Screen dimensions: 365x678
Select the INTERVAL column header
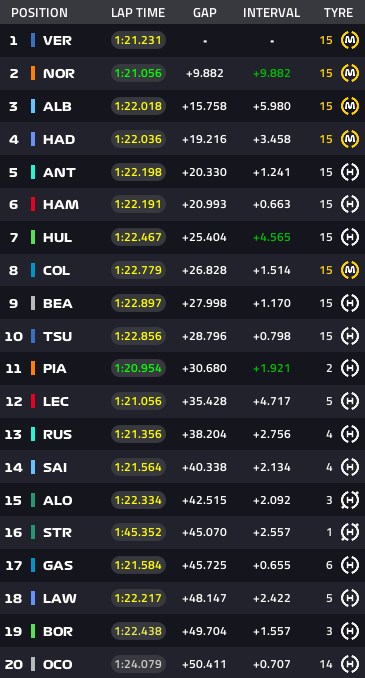[x=272, y=13]
